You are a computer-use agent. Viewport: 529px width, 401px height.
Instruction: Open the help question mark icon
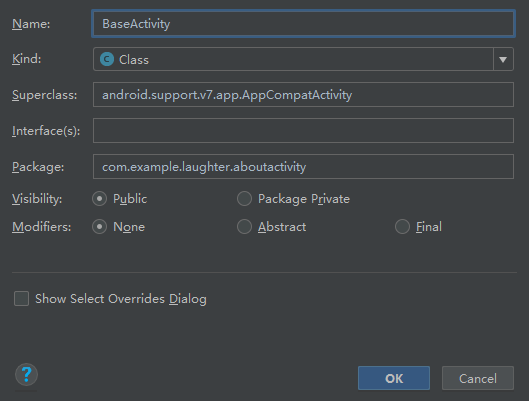(x=26, y=375)
